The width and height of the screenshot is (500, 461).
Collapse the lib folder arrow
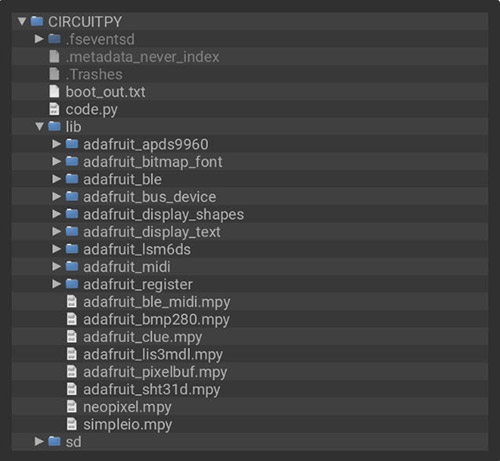[39, 127]
